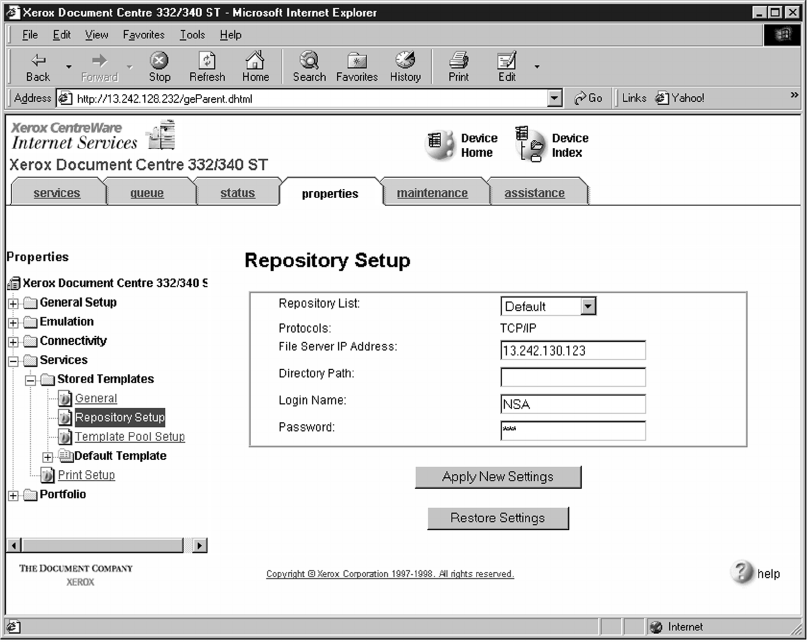This screenshot has height=642, width=807.
Task: Expand the Default Template node
Action: click(48, 457)
